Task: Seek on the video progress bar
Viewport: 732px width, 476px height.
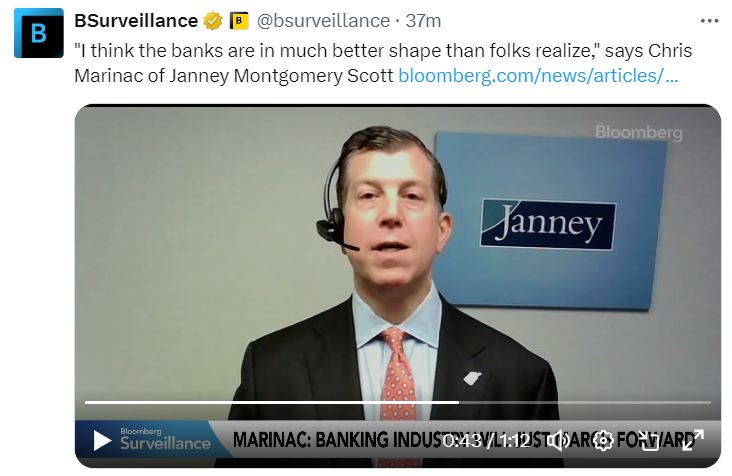Action: [398, 402]
